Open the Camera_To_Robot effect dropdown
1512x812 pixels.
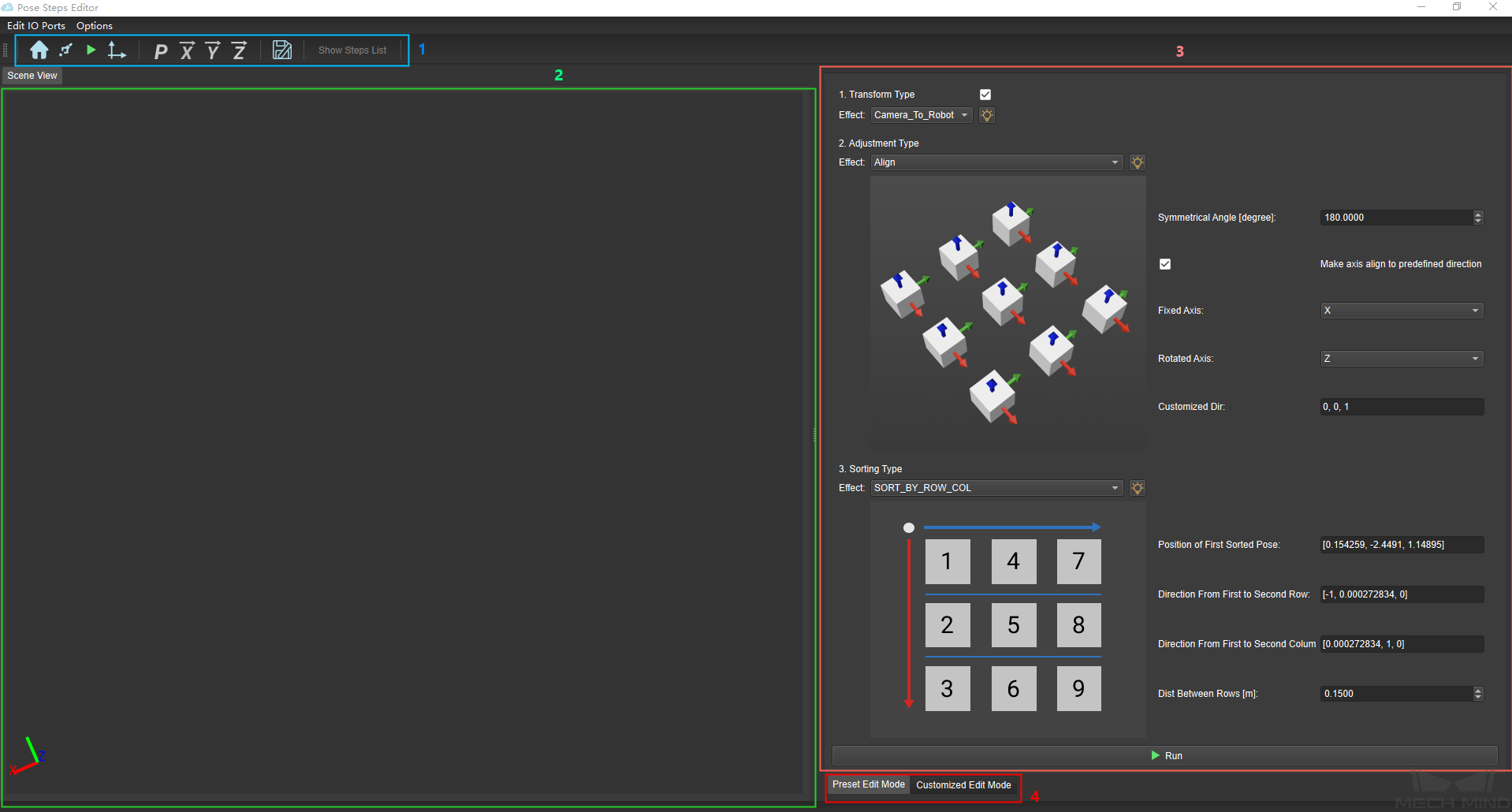(921, 115)
